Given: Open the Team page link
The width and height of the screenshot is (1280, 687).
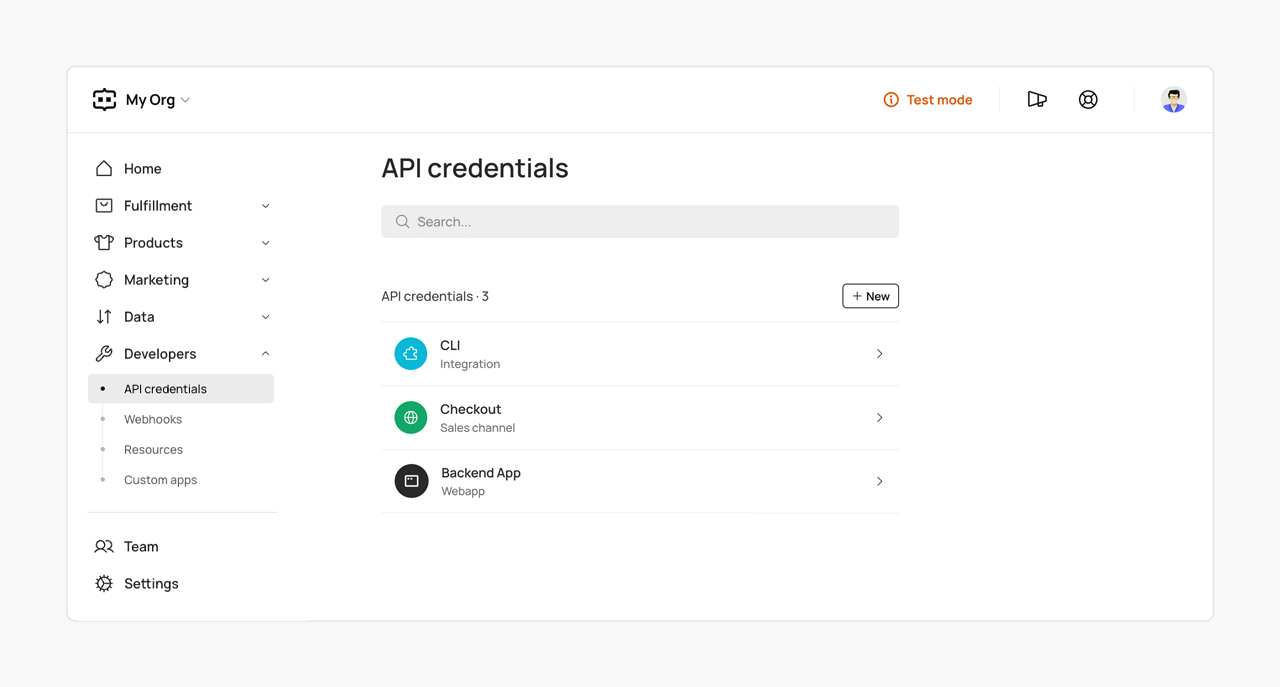Looking at the screenshot, I should tap(141, 547).
